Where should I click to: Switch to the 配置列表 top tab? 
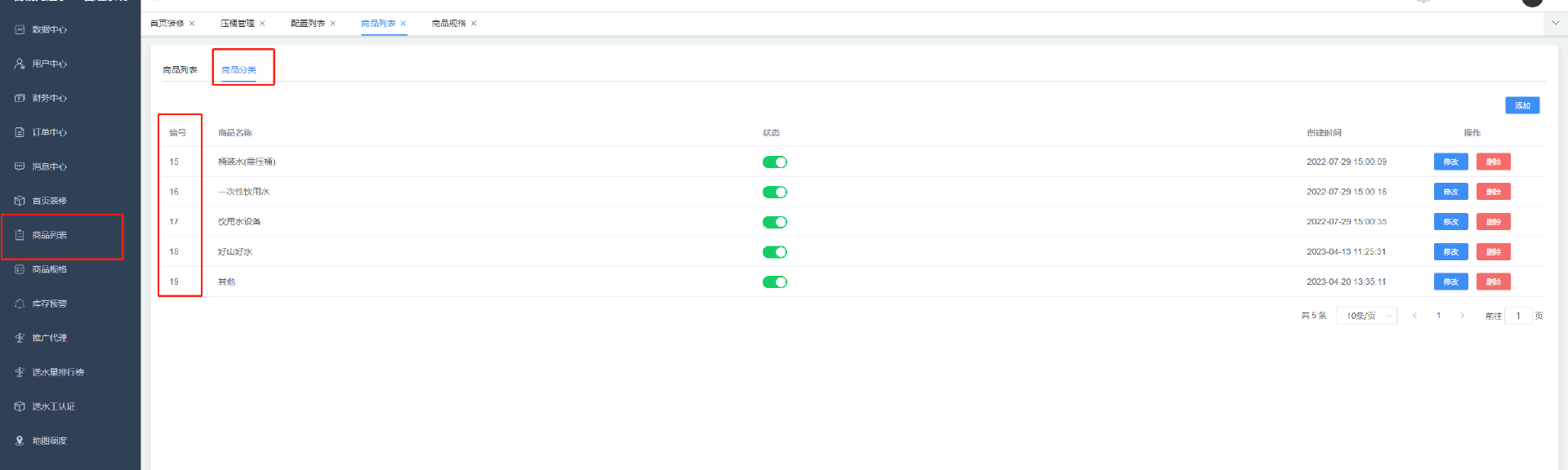tap(308, 24)
